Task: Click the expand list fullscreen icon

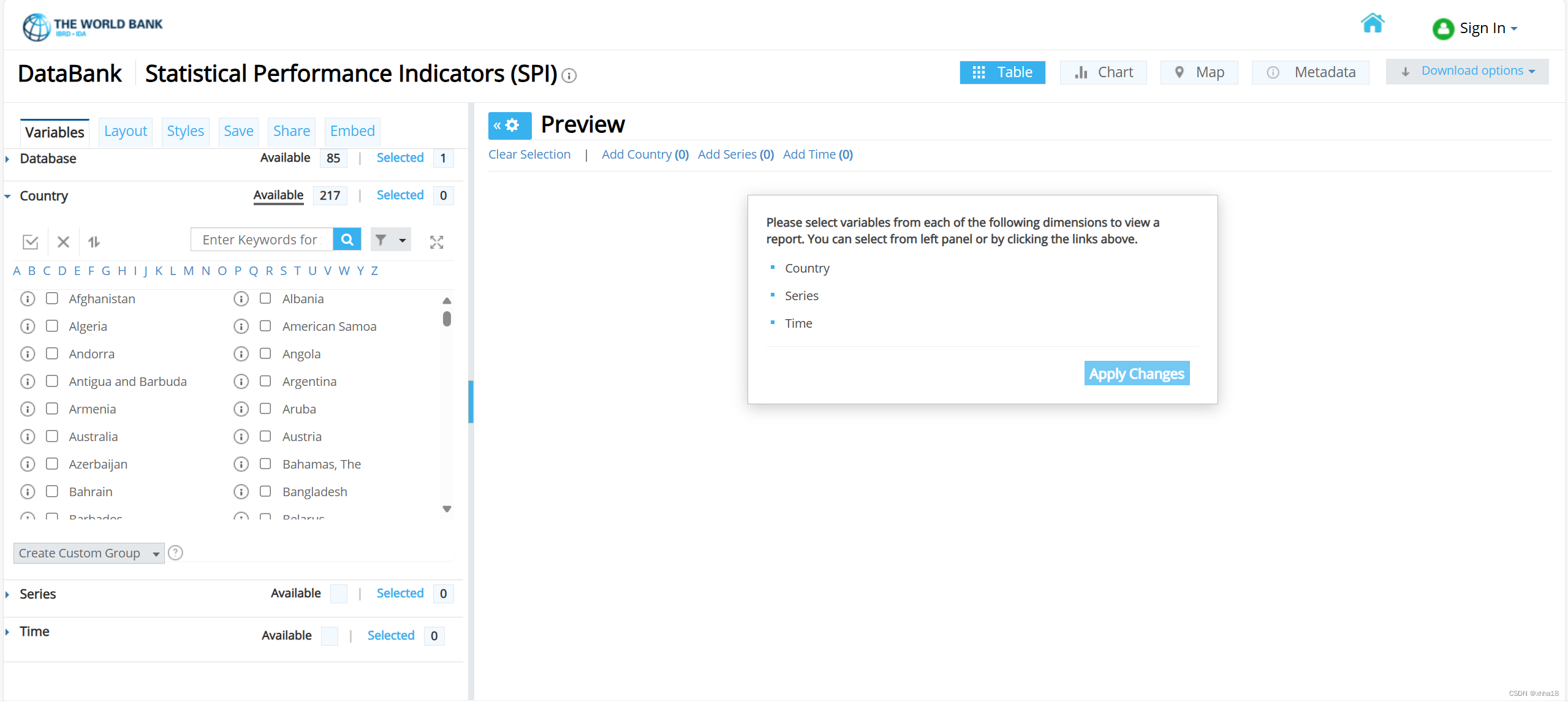Action: pos(436,242)
